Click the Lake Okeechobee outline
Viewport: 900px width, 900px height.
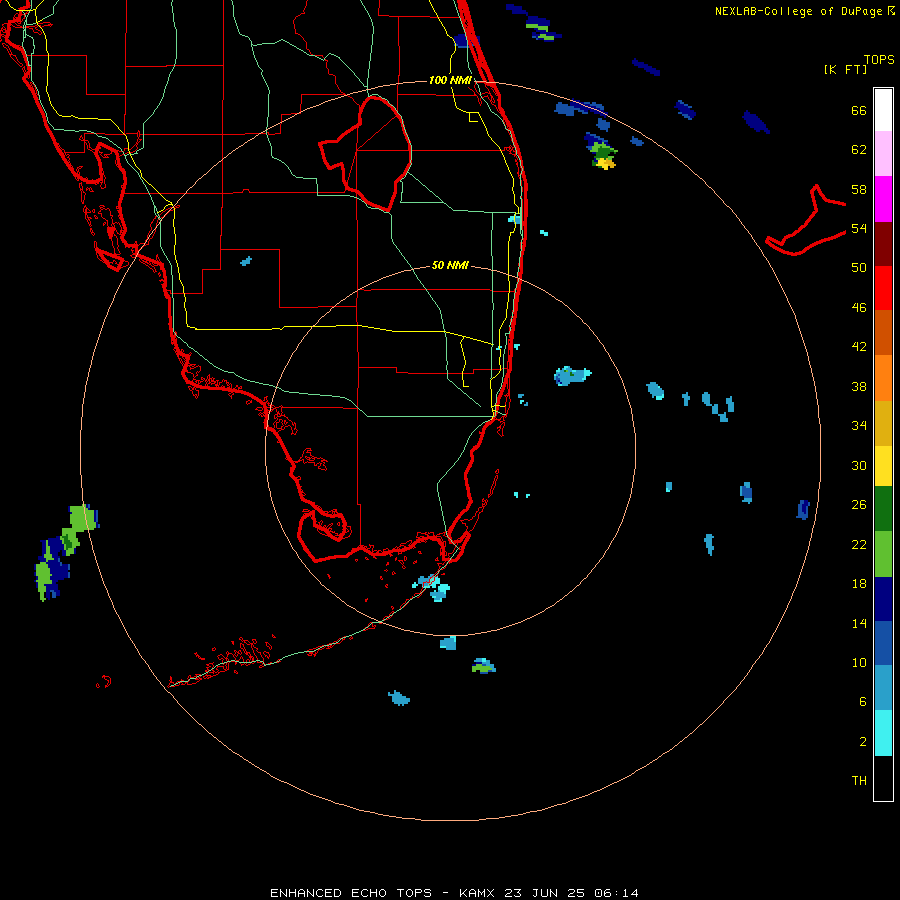click(x=366, y=154)
